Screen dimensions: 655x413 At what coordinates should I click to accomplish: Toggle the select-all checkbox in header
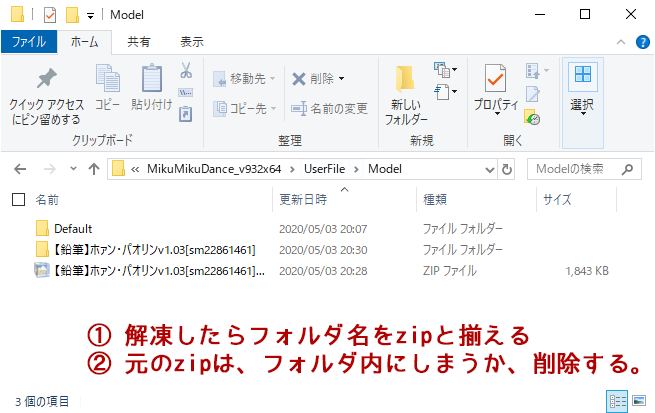point(18,199)
